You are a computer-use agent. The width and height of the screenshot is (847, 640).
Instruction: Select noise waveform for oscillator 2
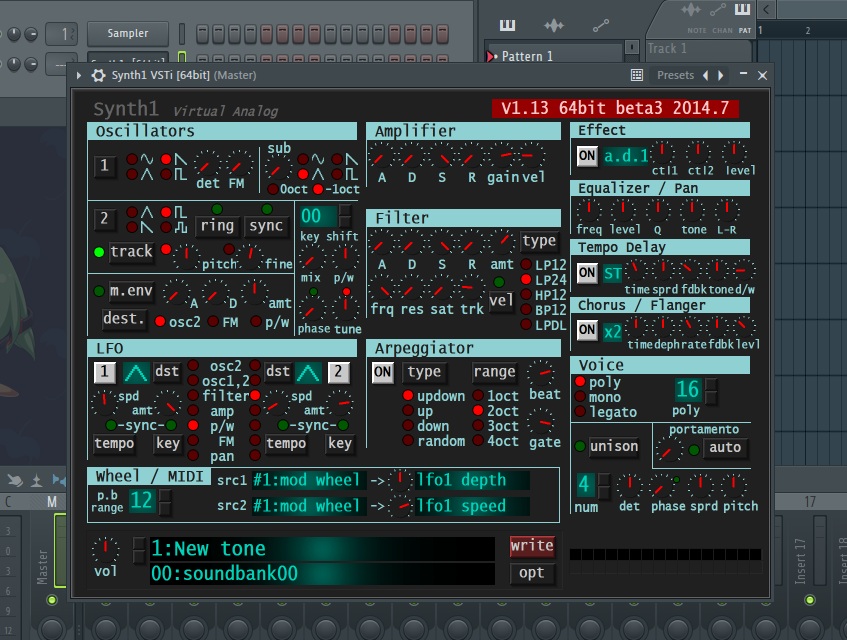tap(166, 227)
